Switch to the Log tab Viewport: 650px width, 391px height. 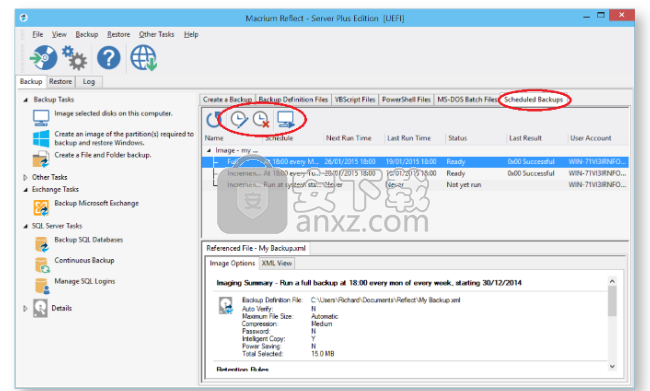(89, 82)
